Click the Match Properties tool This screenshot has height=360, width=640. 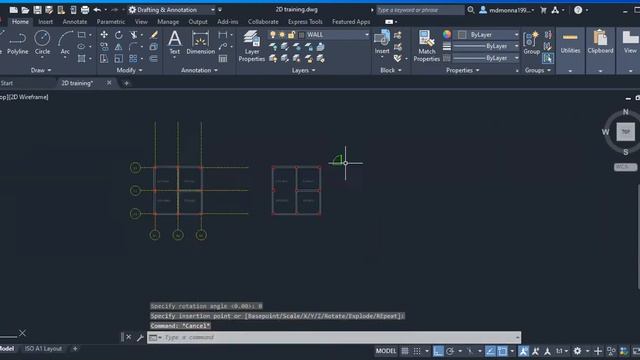coord(427,46)
